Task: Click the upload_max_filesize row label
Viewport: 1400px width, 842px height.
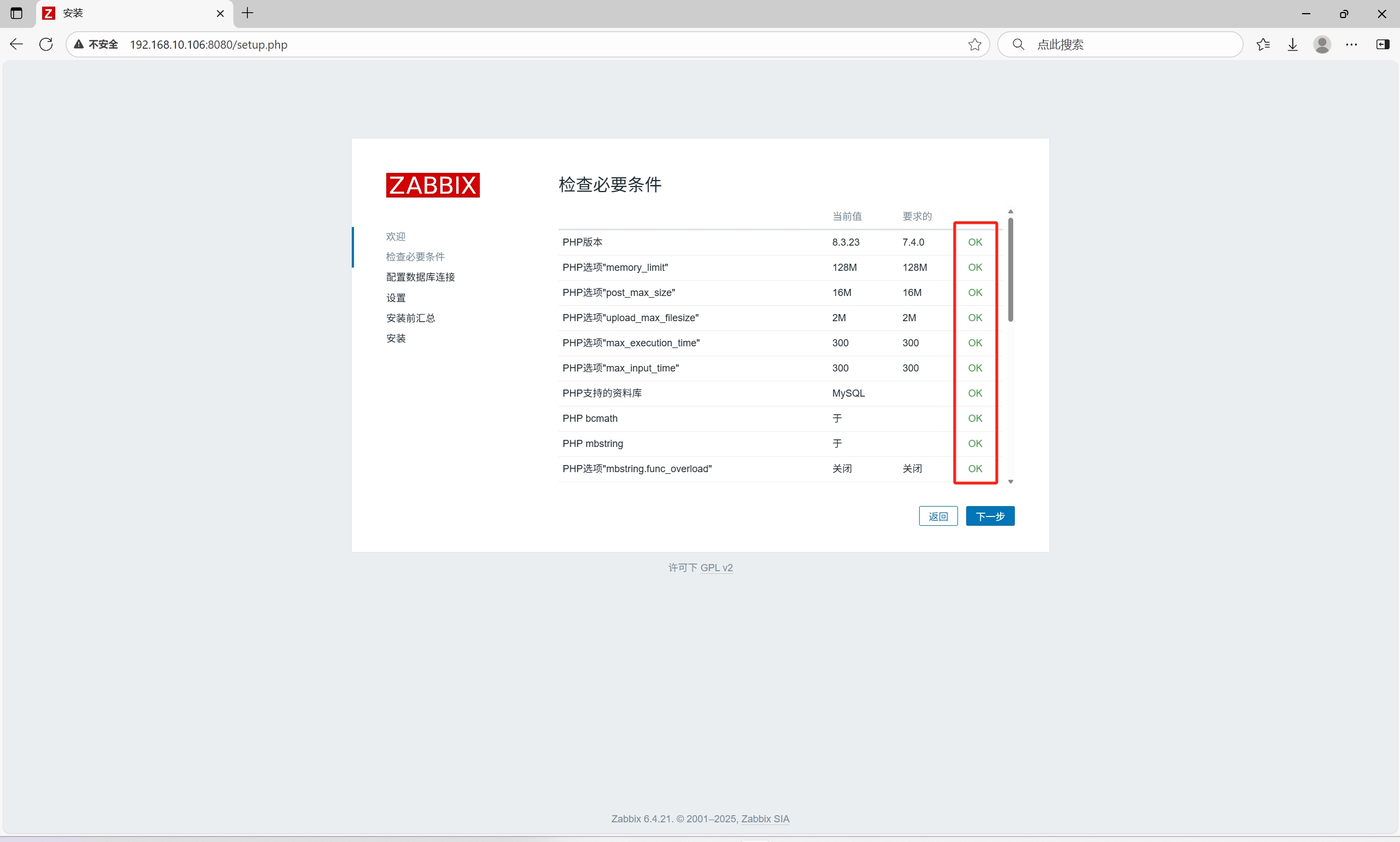Action: click(630, 317)
